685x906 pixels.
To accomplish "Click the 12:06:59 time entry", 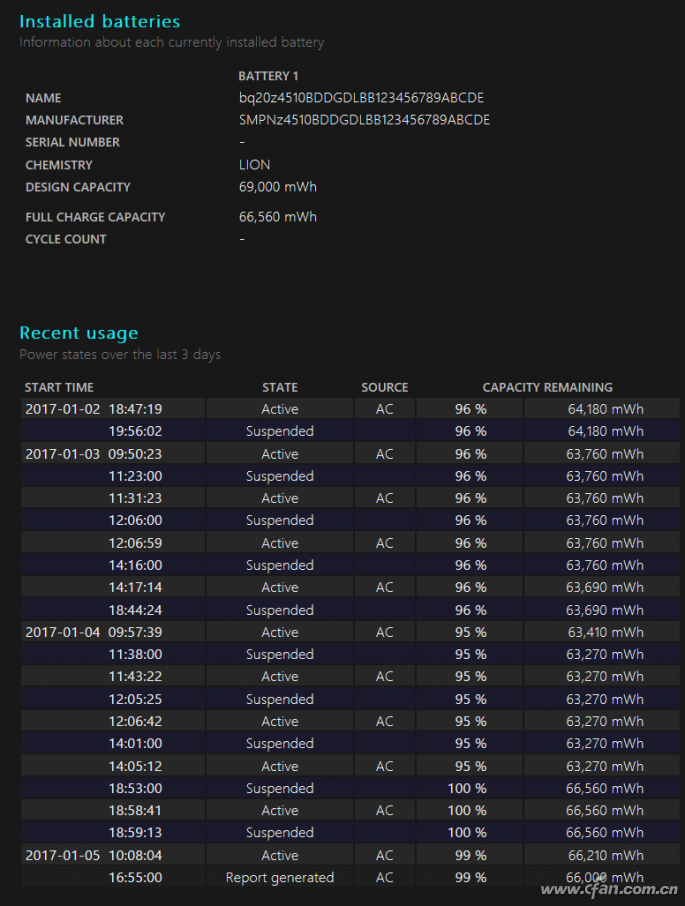I will point(135,543).
